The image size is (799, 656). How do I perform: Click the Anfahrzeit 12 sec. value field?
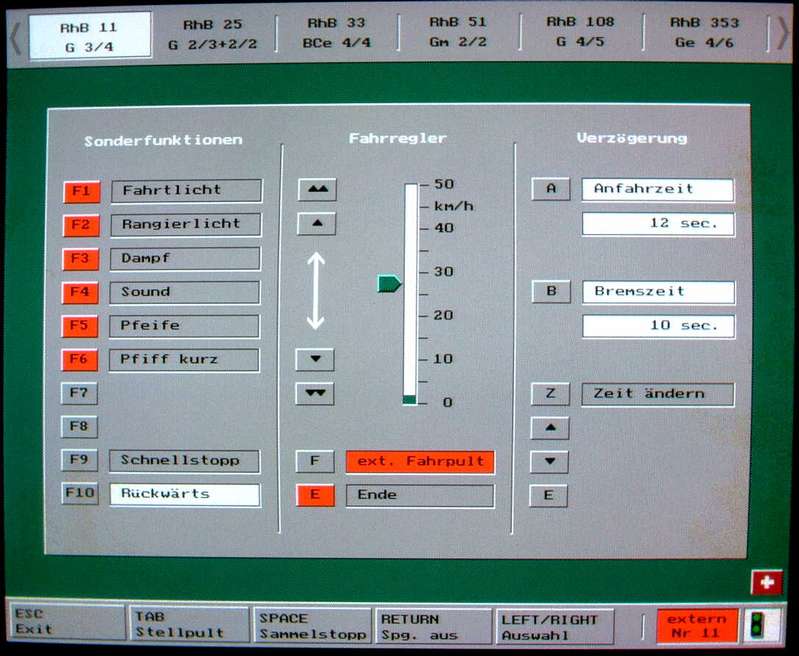pyautogui.click(x=658, y=224)
